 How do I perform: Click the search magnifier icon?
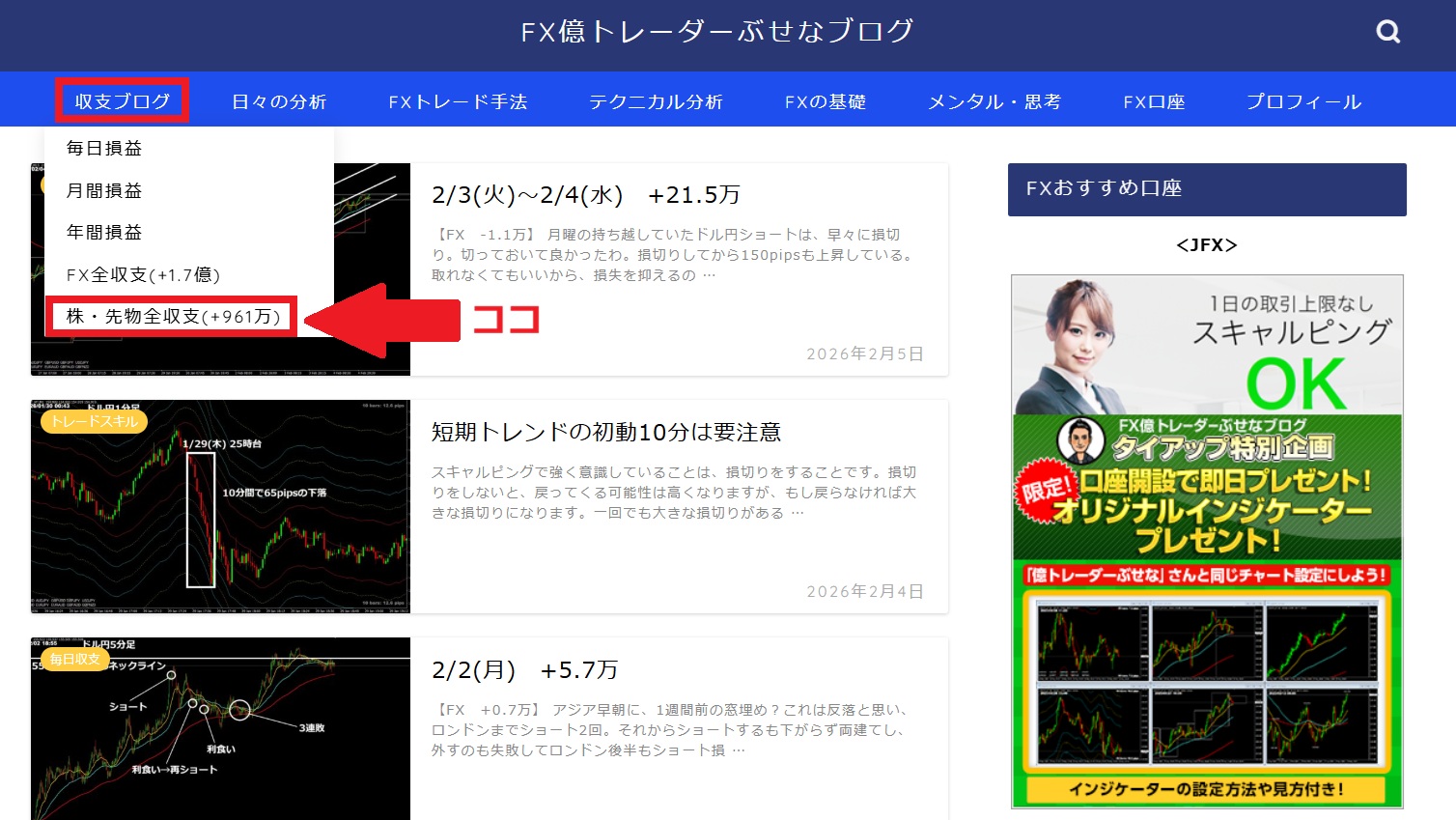click(1387, 32)
